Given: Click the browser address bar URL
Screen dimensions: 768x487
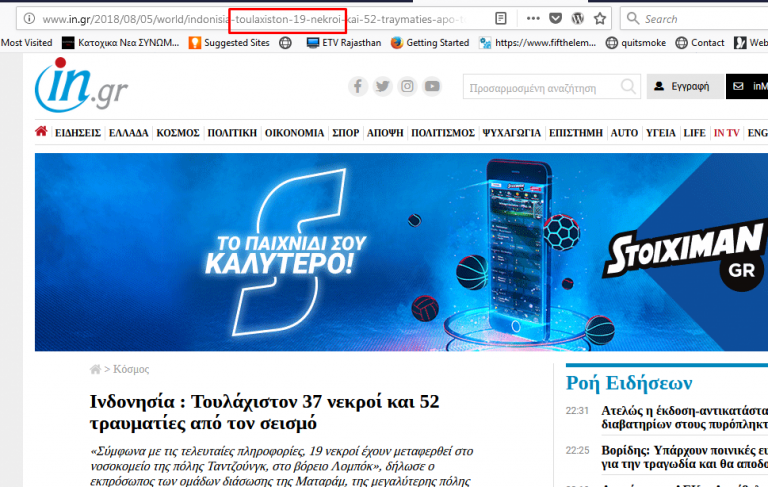Looking at the screenshot, I should click(255, 19).
